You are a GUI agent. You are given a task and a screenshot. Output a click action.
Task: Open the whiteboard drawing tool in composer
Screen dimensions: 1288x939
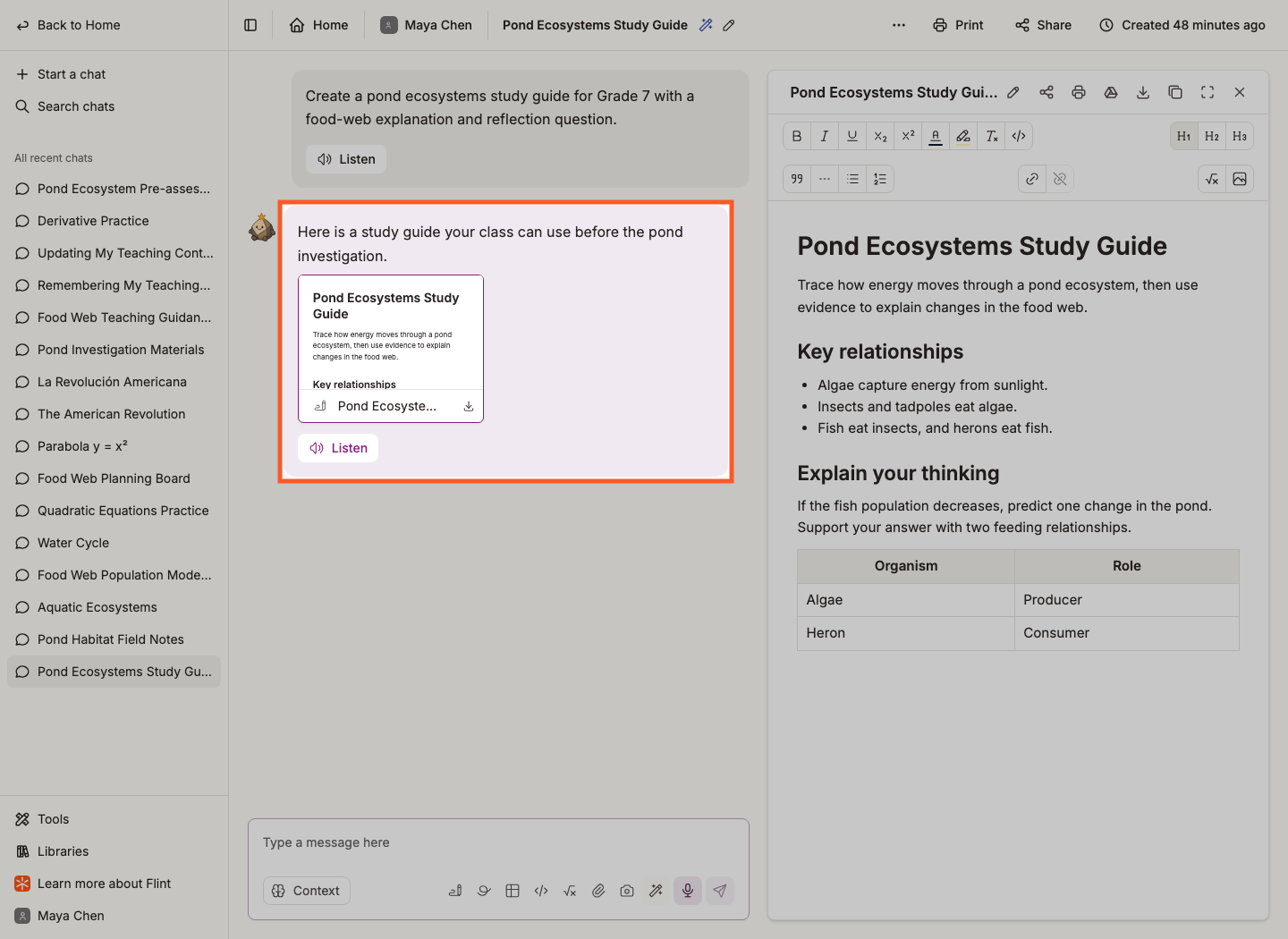coord(484,891)
